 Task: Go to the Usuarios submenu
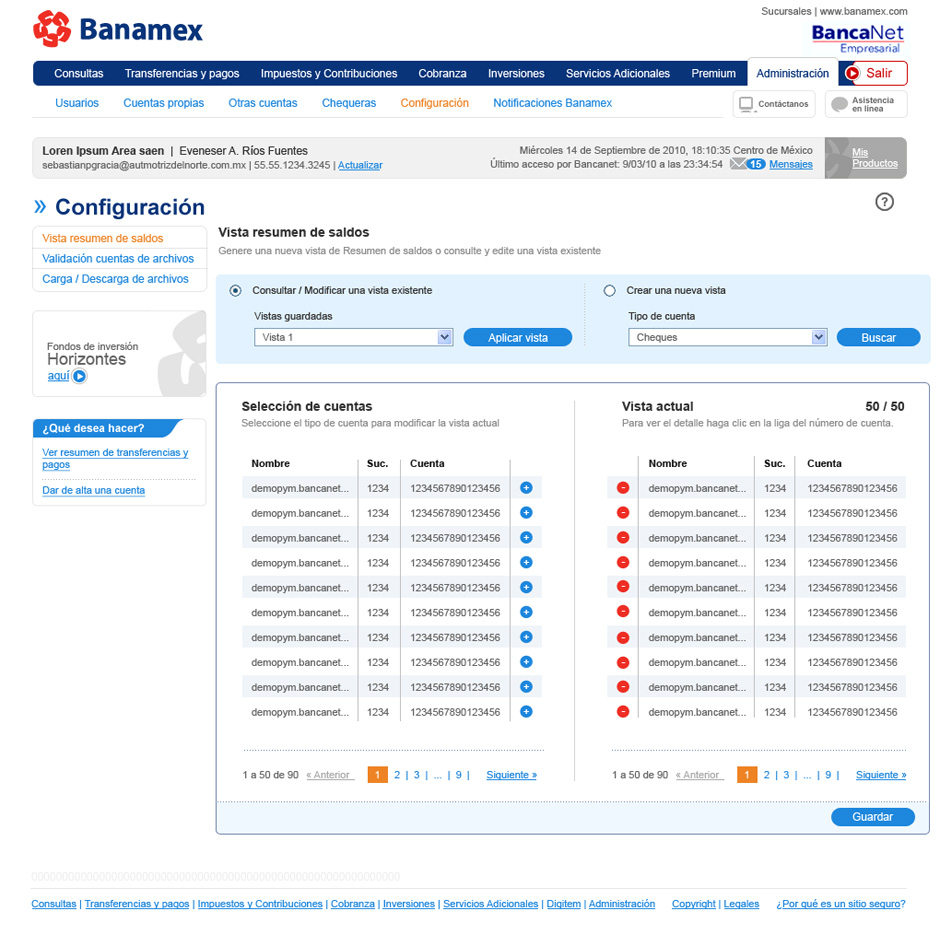[x=77, y=103]
